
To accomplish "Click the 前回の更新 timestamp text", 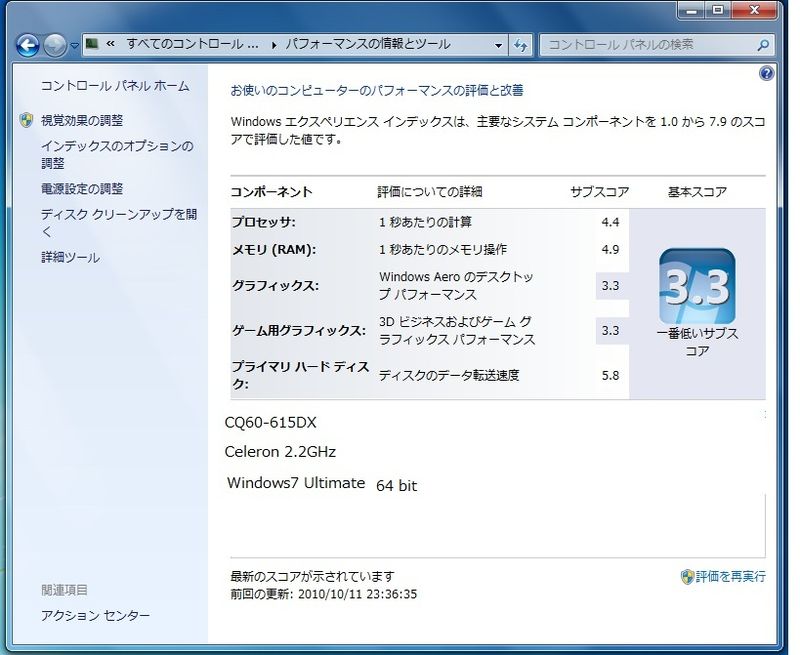I will coord(323,594).
